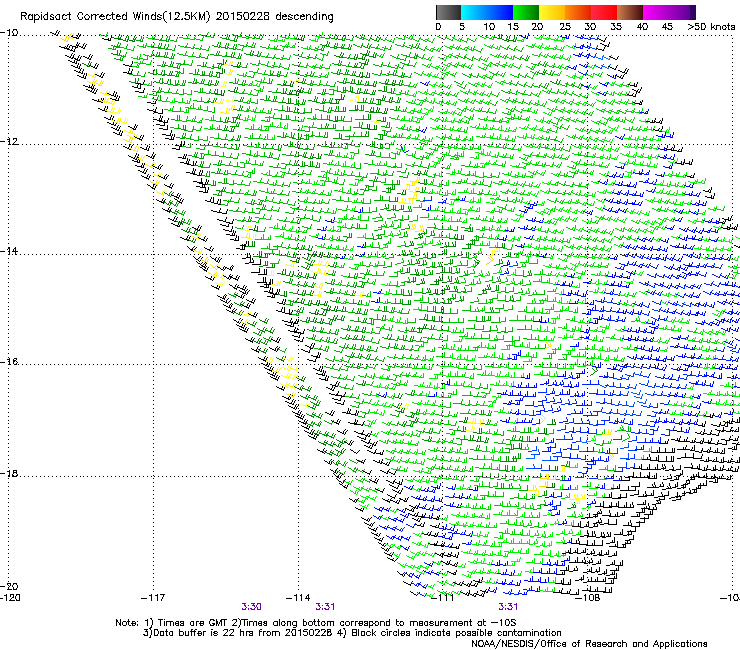Click the title text 'Rapidscat Corrected Winds(12.5KM)'

click(115, 17)
